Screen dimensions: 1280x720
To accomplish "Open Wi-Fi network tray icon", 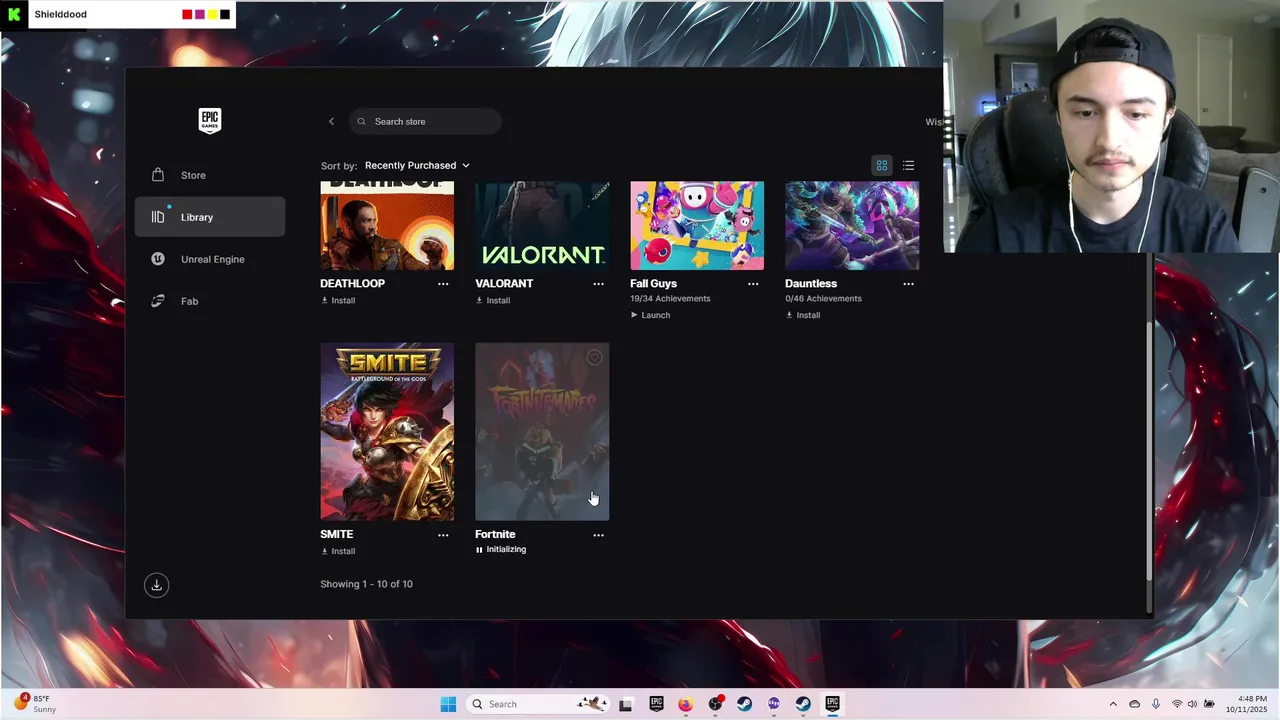I will (x=1177, y=704).
